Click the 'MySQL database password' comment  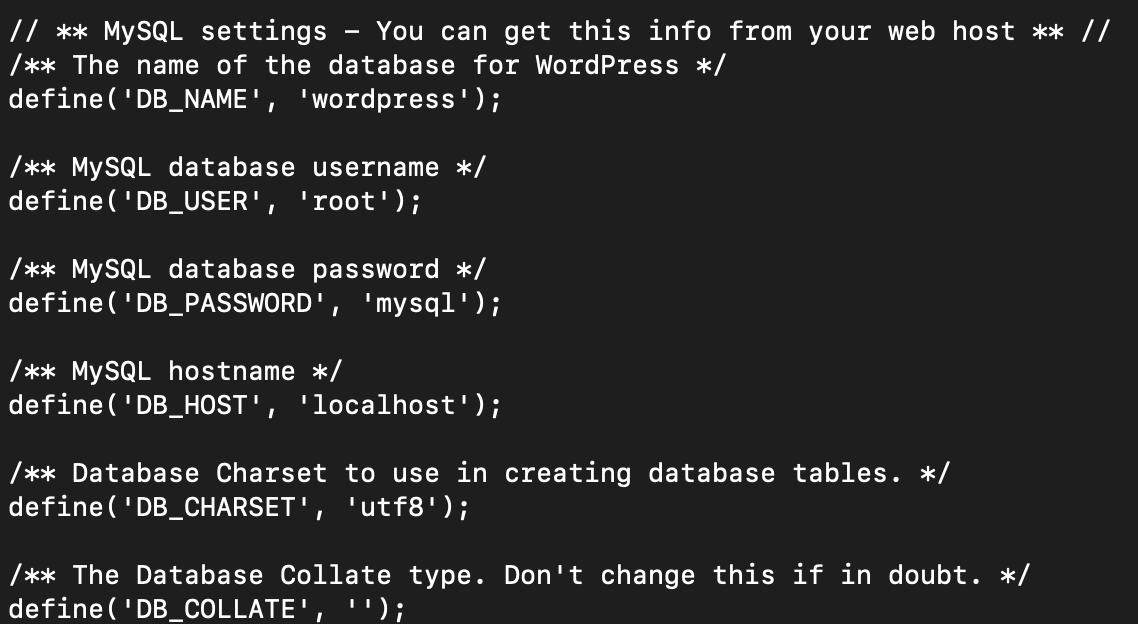tap(256, 270)
